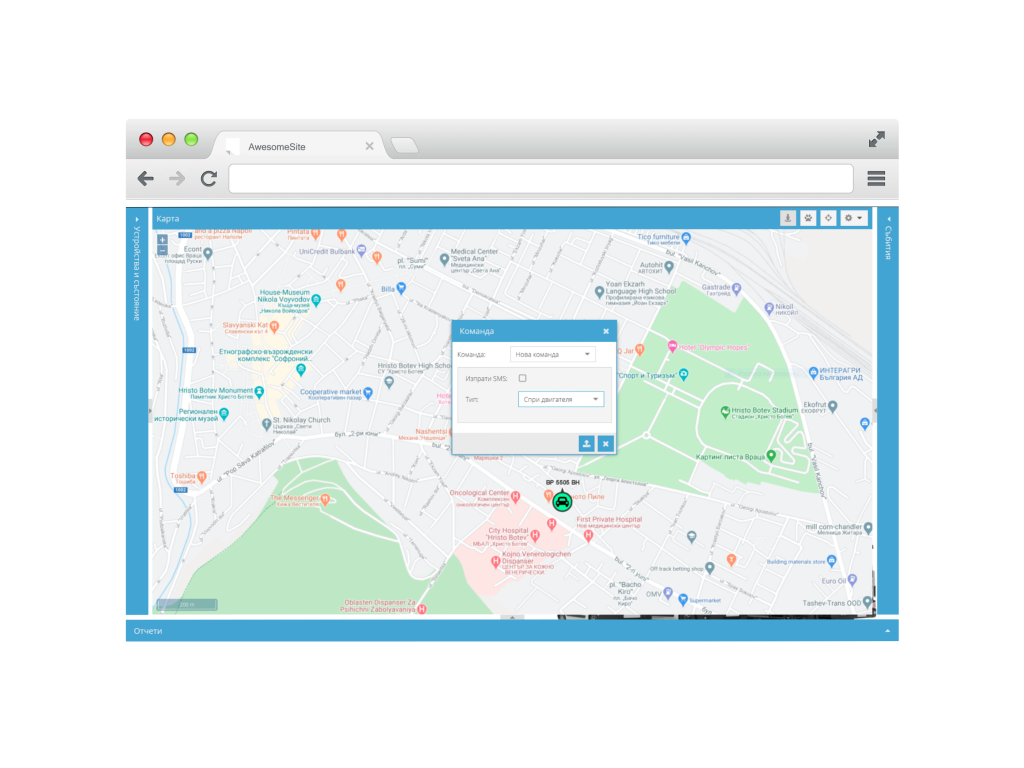
Task: Click the Toshiba restaurant pin on the map
Action: click(x=202, y=477)
